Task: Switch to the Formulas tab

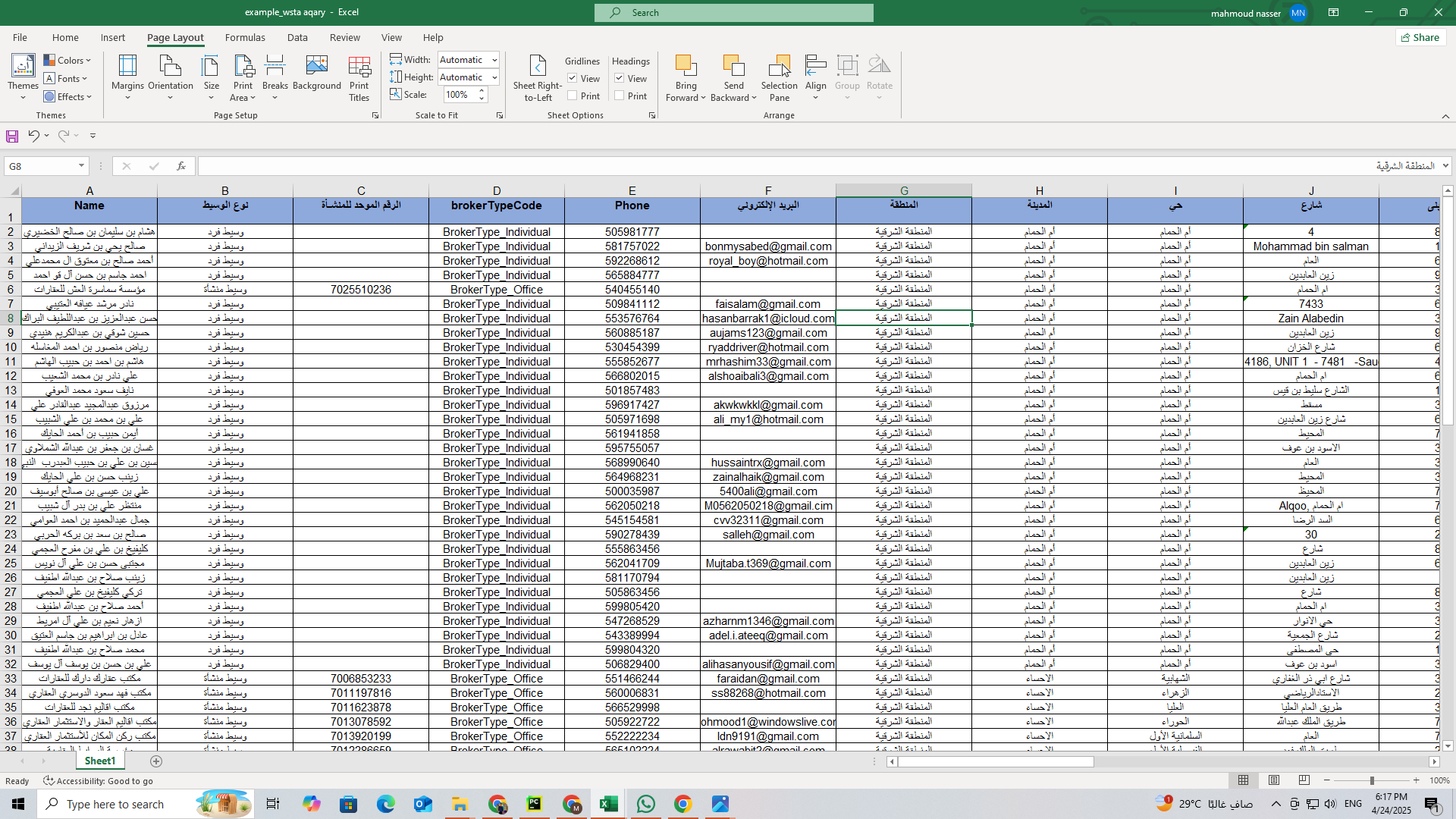Action: (245, 37)
